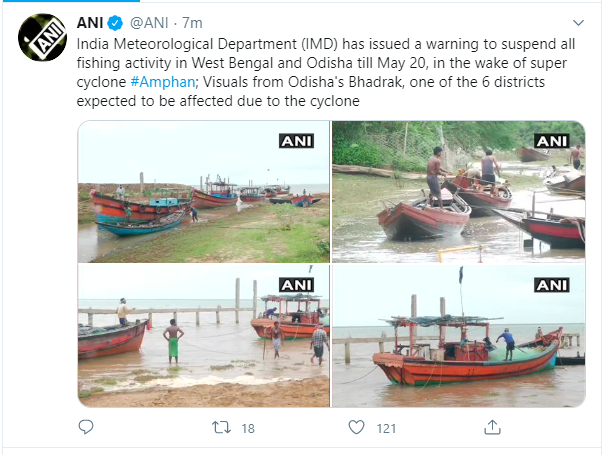Viewport: 606px width, 455px height.
Task: Click ANI watermark on bottom-right photo
Action: (x=552, y=284)
